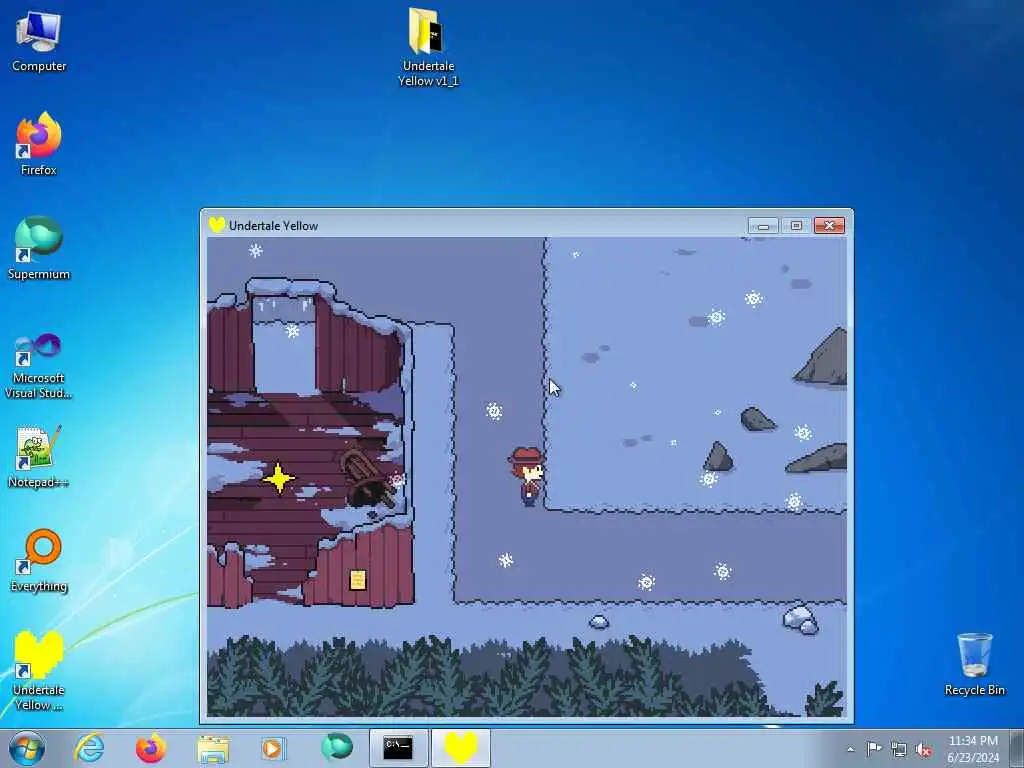Screen dimensions: 1024x768
Task: Click the yellow note on the shed wall
Action: [358, 579]
